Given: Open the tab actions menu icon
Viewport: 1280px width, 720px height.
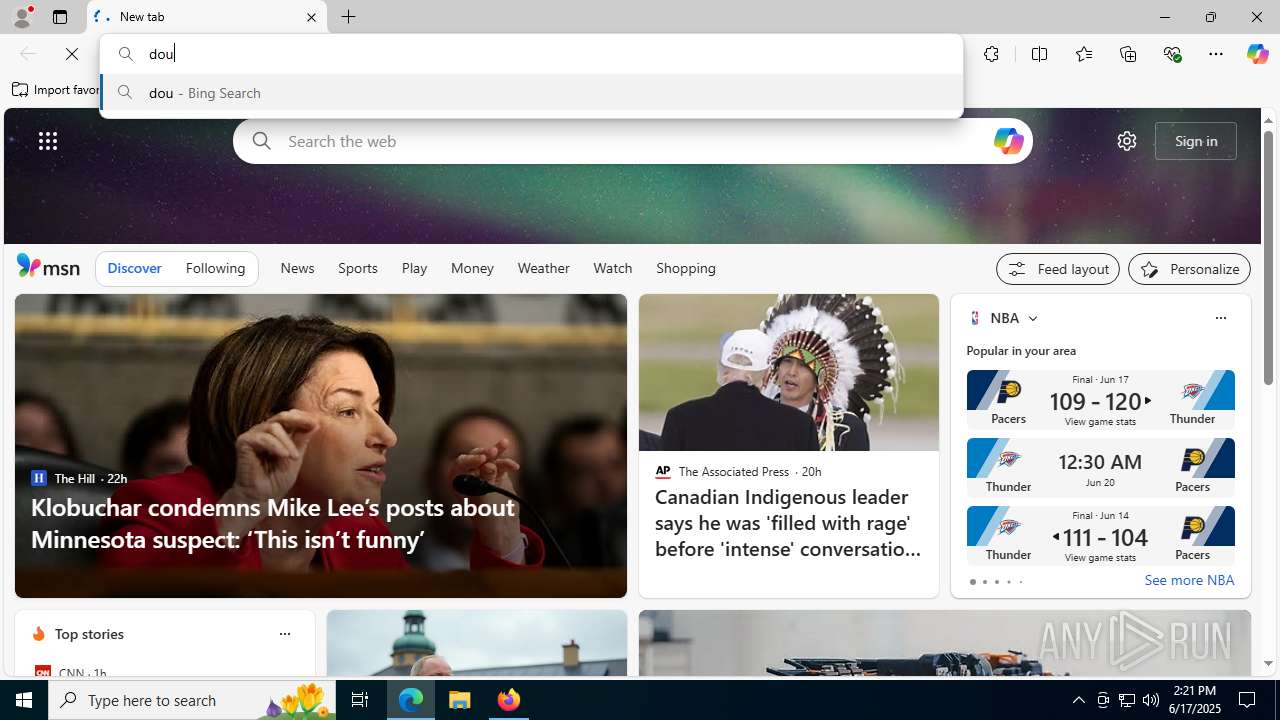Looking at the screenshot, I should point(60,17).
